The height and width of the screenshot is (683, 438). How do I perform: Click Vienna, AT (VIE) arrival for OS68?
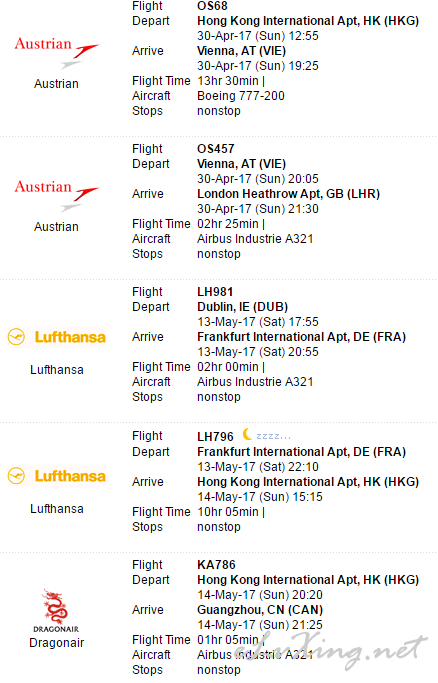point(242,51)
